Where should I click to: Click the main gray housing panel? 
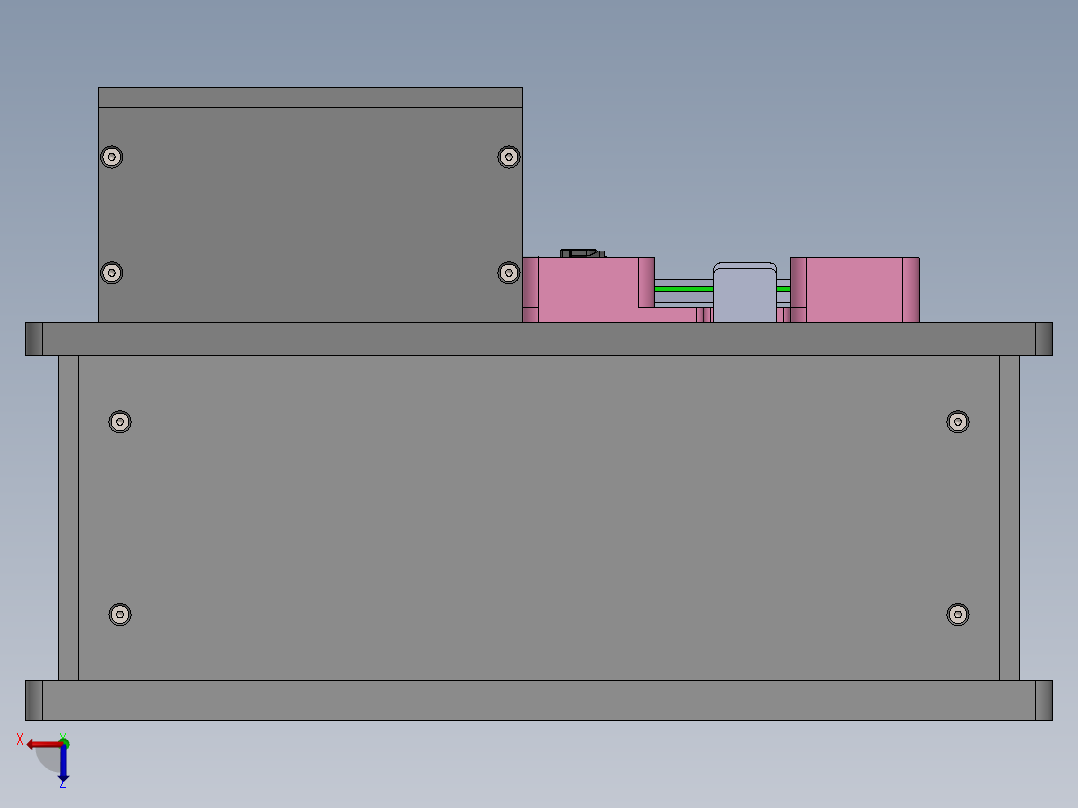[x=540, y=510]
